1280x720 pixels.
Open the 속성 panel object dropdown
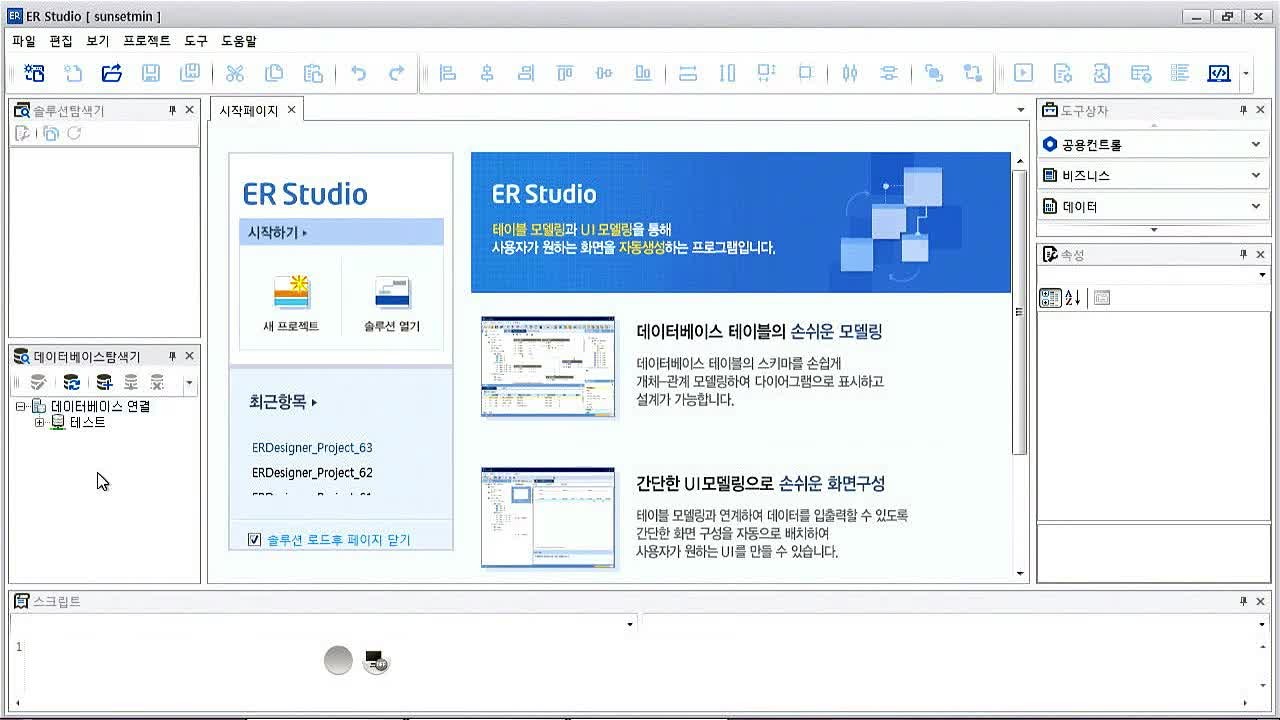1262,275
